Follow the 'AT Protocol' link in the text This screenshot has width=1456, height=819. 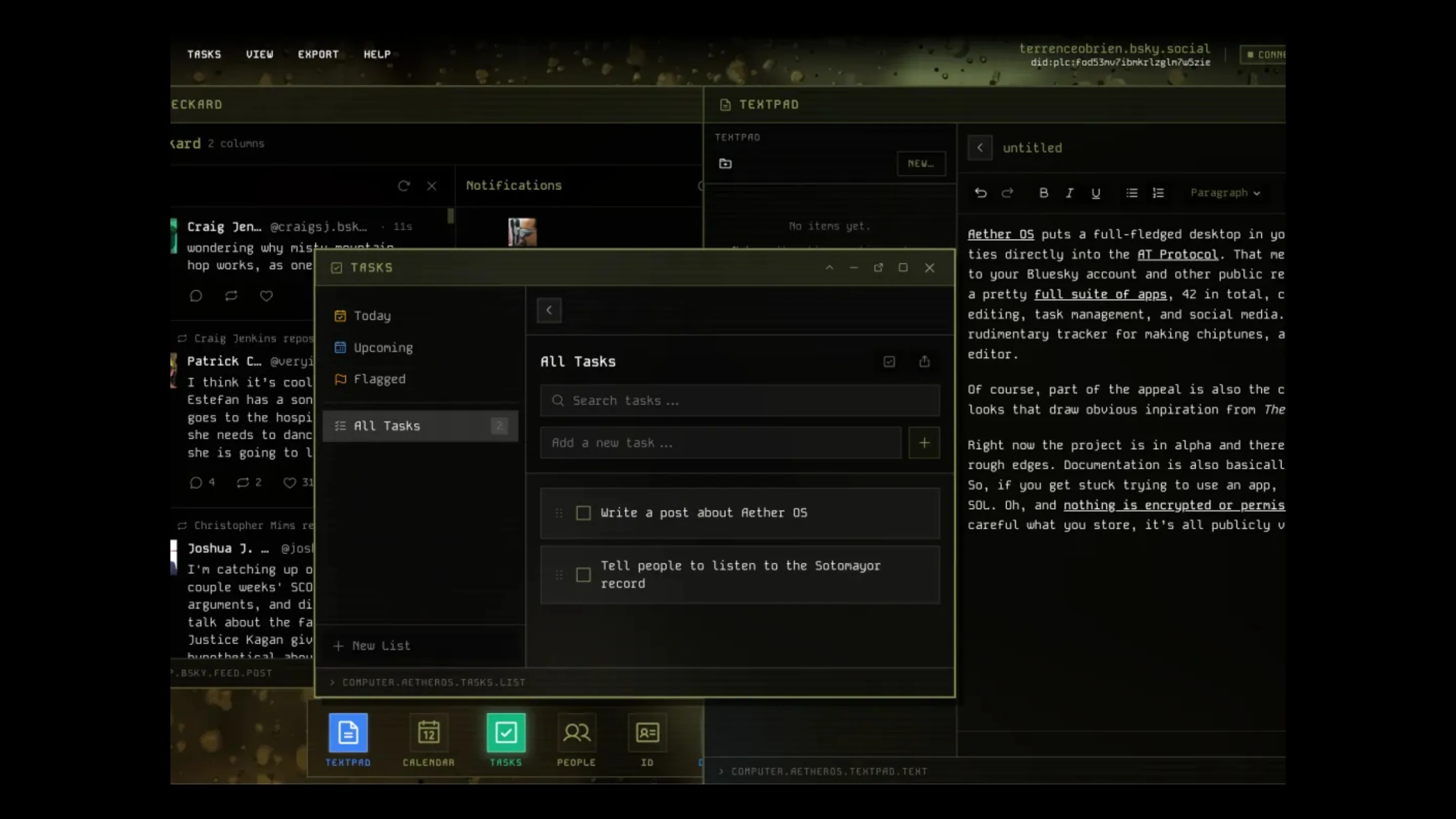click(1177, 254)
